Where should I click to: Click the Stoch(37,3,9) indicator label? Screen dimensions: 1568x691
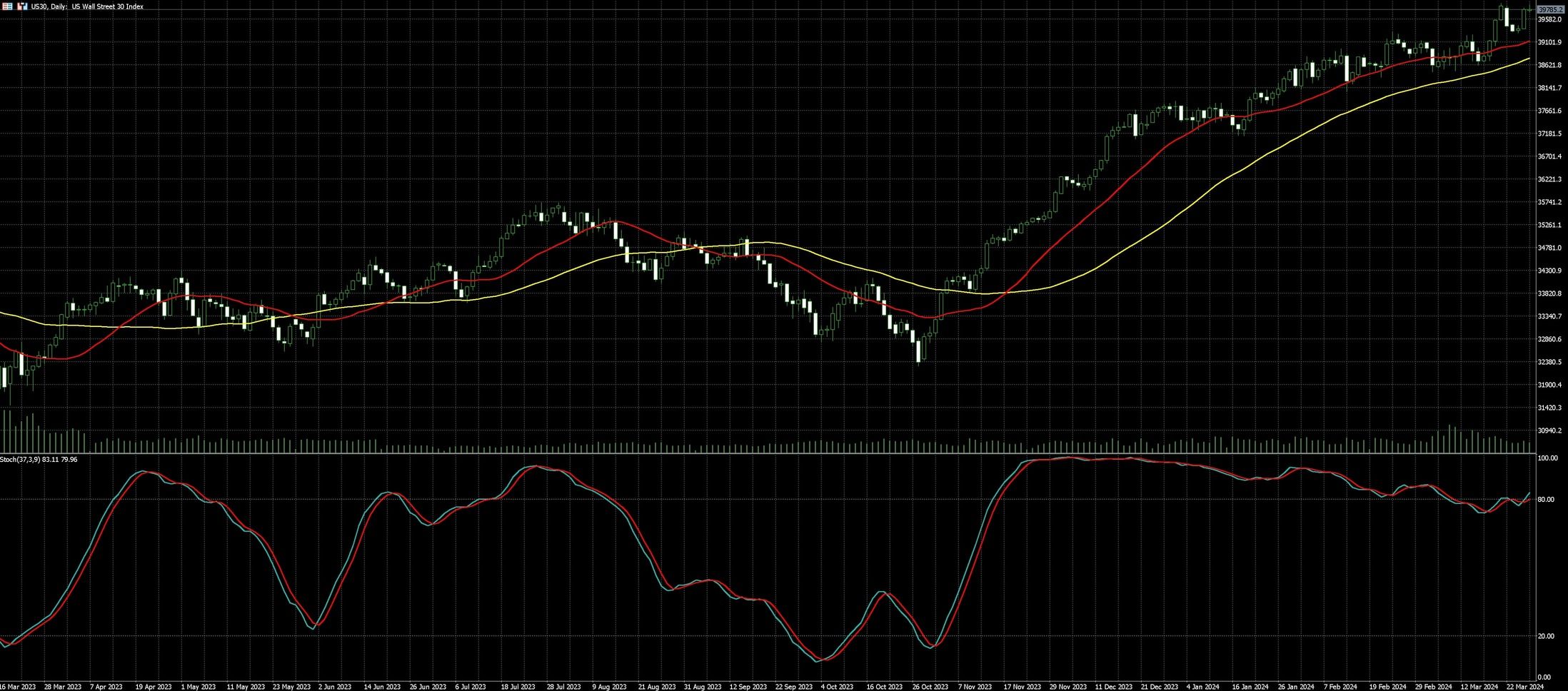39,459
